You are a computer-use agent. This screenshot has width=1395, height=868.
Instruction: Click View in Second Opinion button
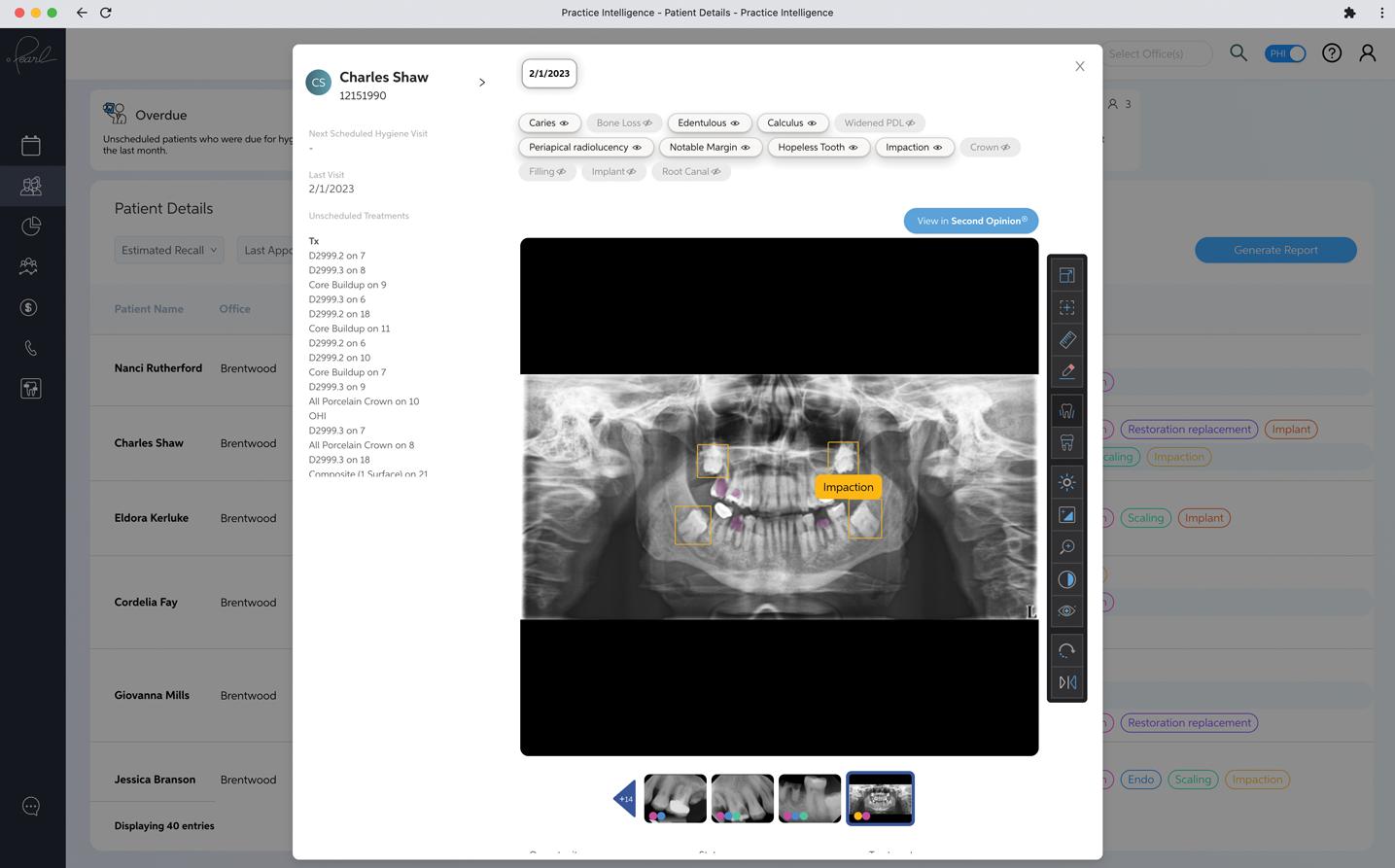(970, 221)
